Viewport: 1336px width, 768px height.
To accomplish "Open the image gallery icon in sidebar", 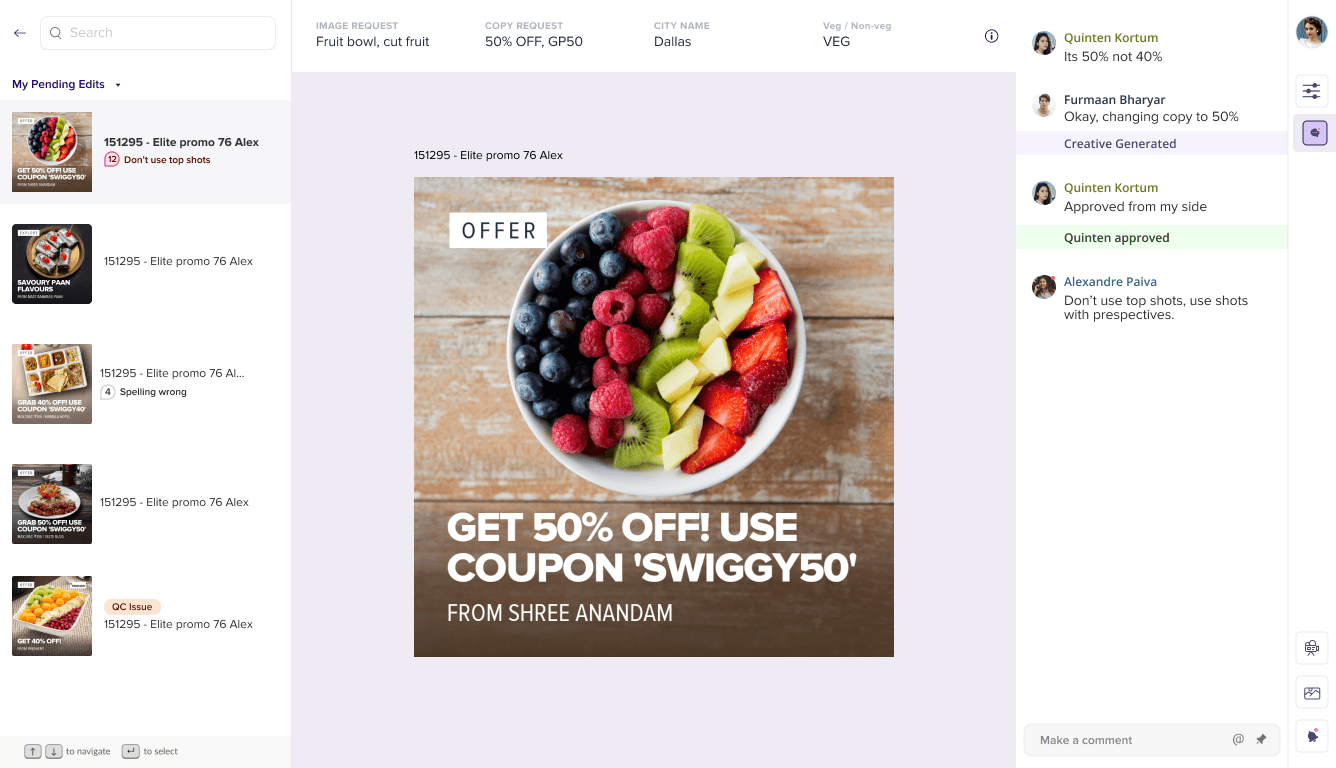I will pyautogui.click(x=1311, y=692).
